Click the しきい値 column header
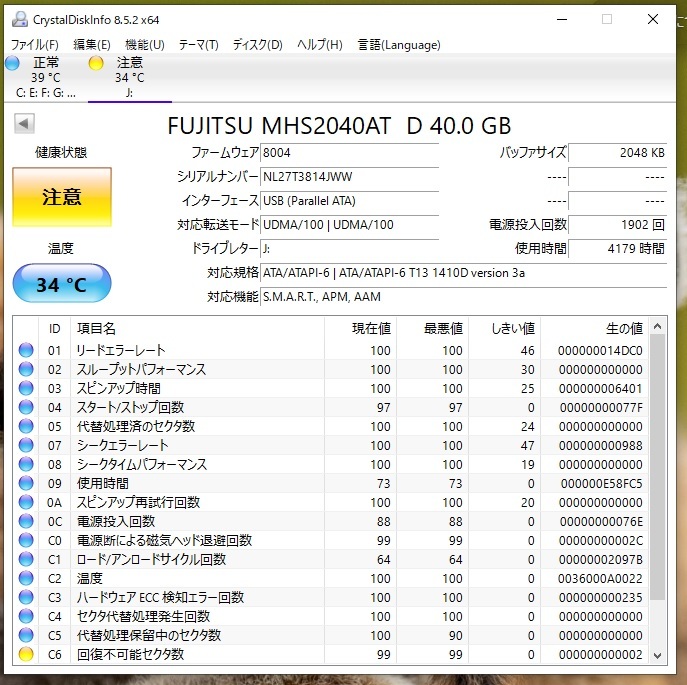This screenshot has height=685, width=687. pyautogui.click(x=504, y=328)
